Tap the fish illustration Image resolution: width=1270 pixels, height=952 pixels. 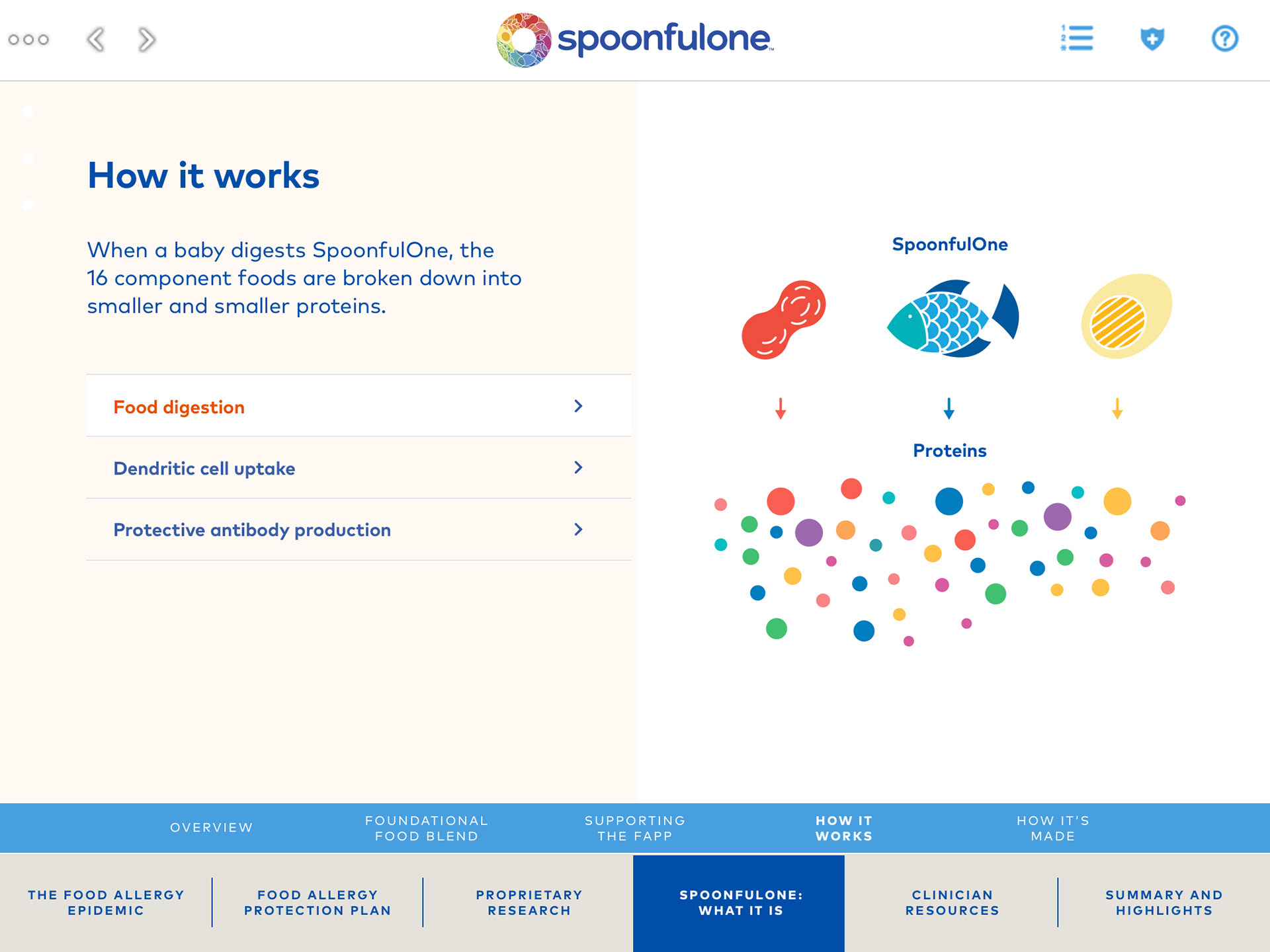pyautogui.click(x=952, y=319)
